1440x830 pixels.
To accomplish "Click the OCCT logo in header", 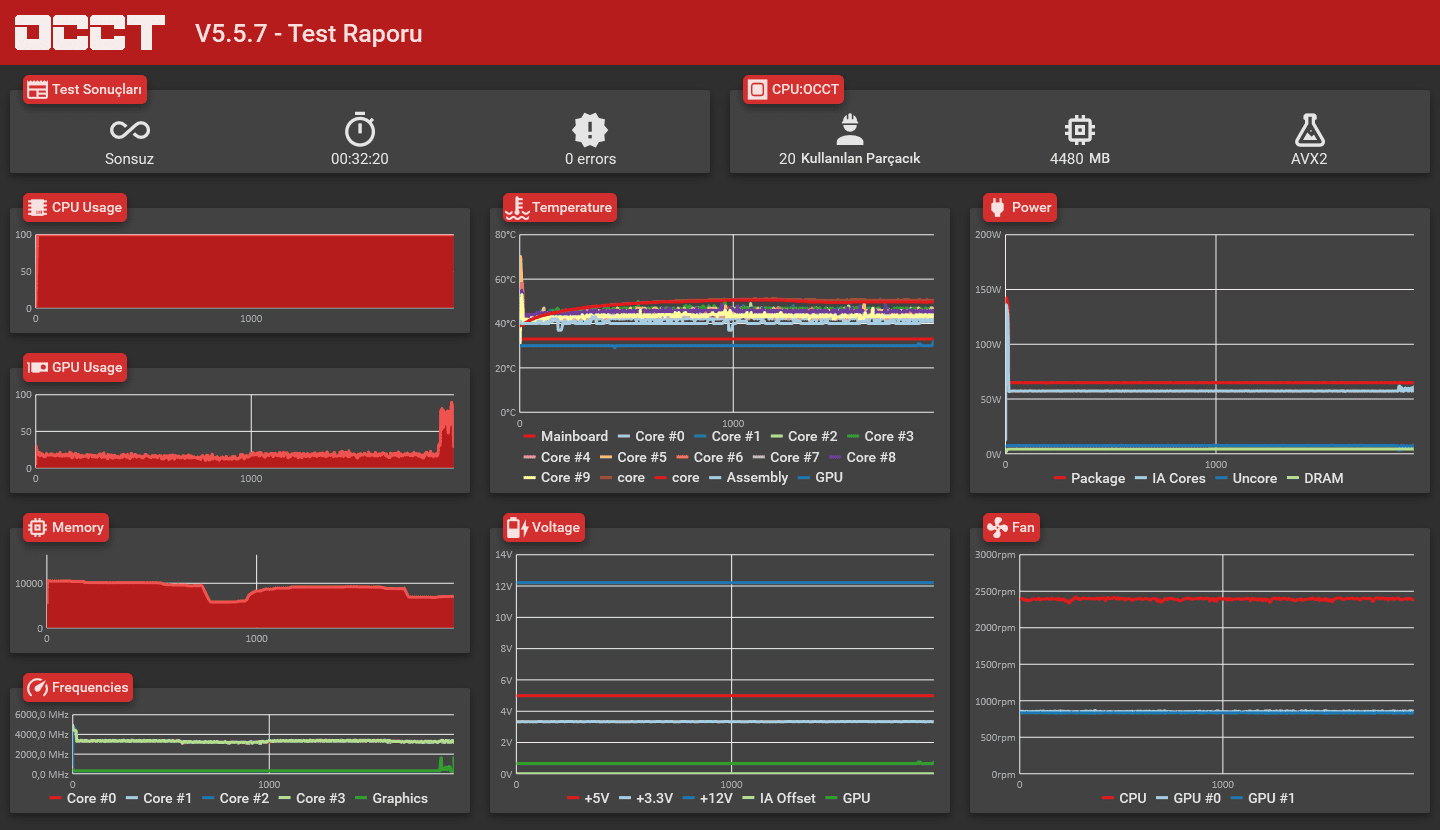I will click(x=89, y=33).
